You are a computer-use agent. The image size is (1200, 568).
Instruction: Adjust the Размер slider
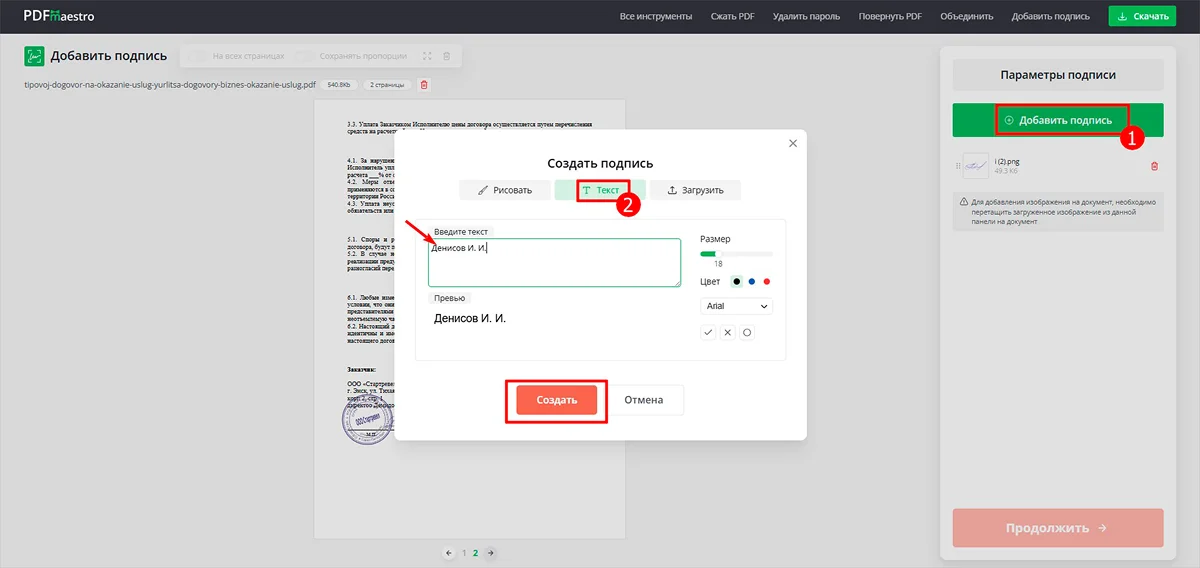(717, 255)
